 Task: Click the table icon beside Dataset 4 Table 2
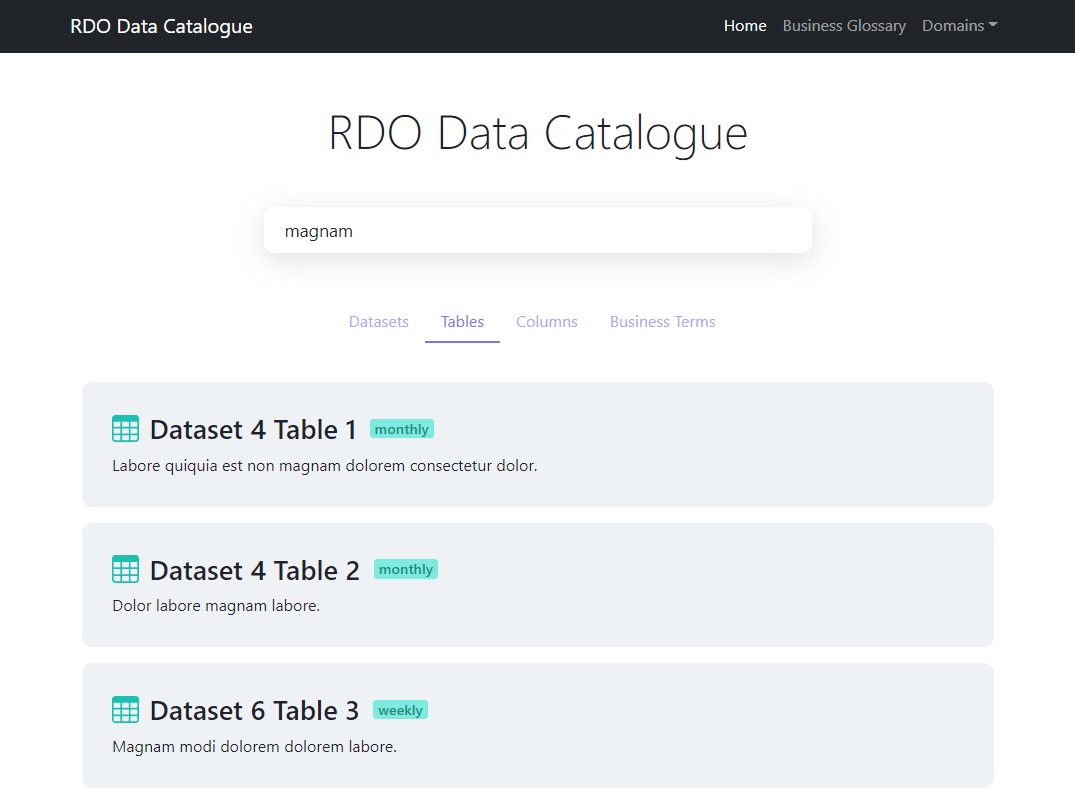[x=125, y=569]
